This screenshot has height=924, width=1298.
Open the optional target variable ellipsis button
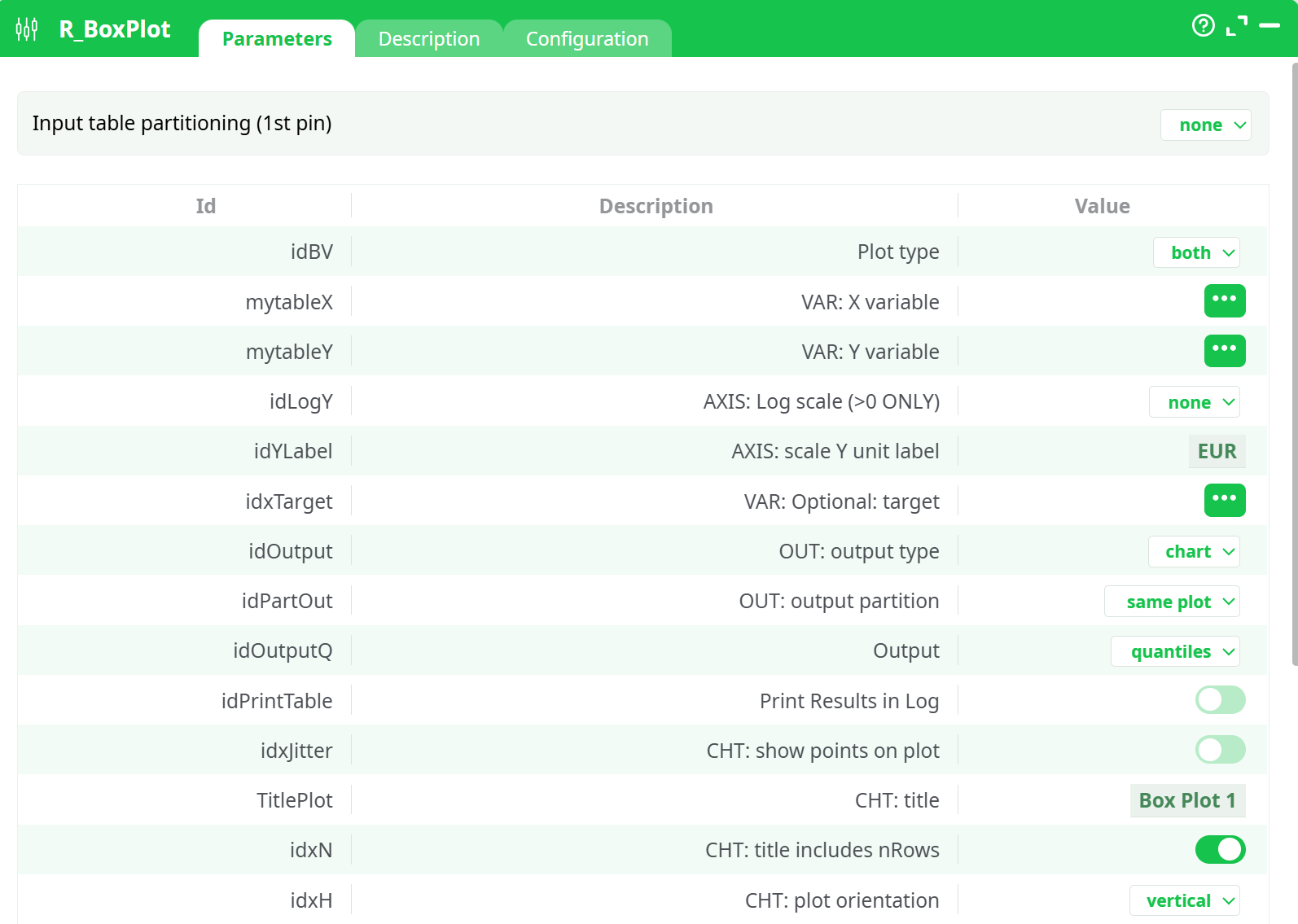1224,500
